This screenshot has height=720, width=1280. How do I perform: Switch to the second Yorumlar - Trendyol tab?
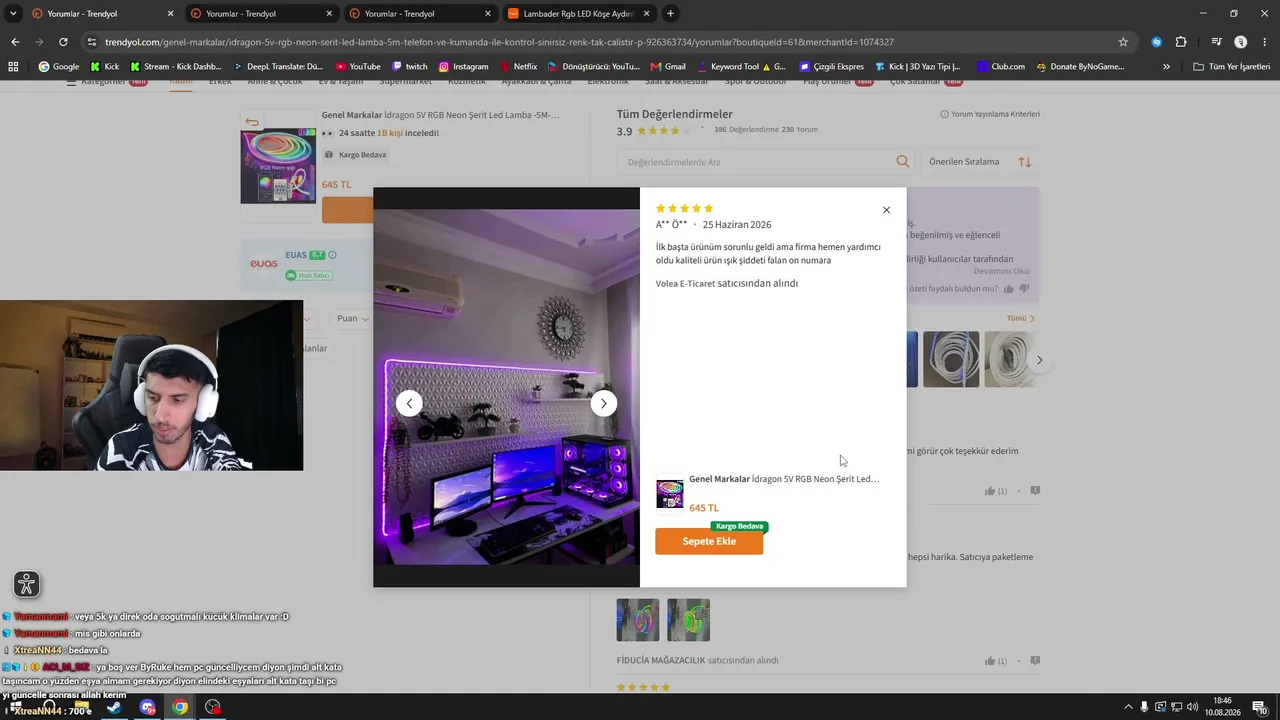click(x=261, y=14)
